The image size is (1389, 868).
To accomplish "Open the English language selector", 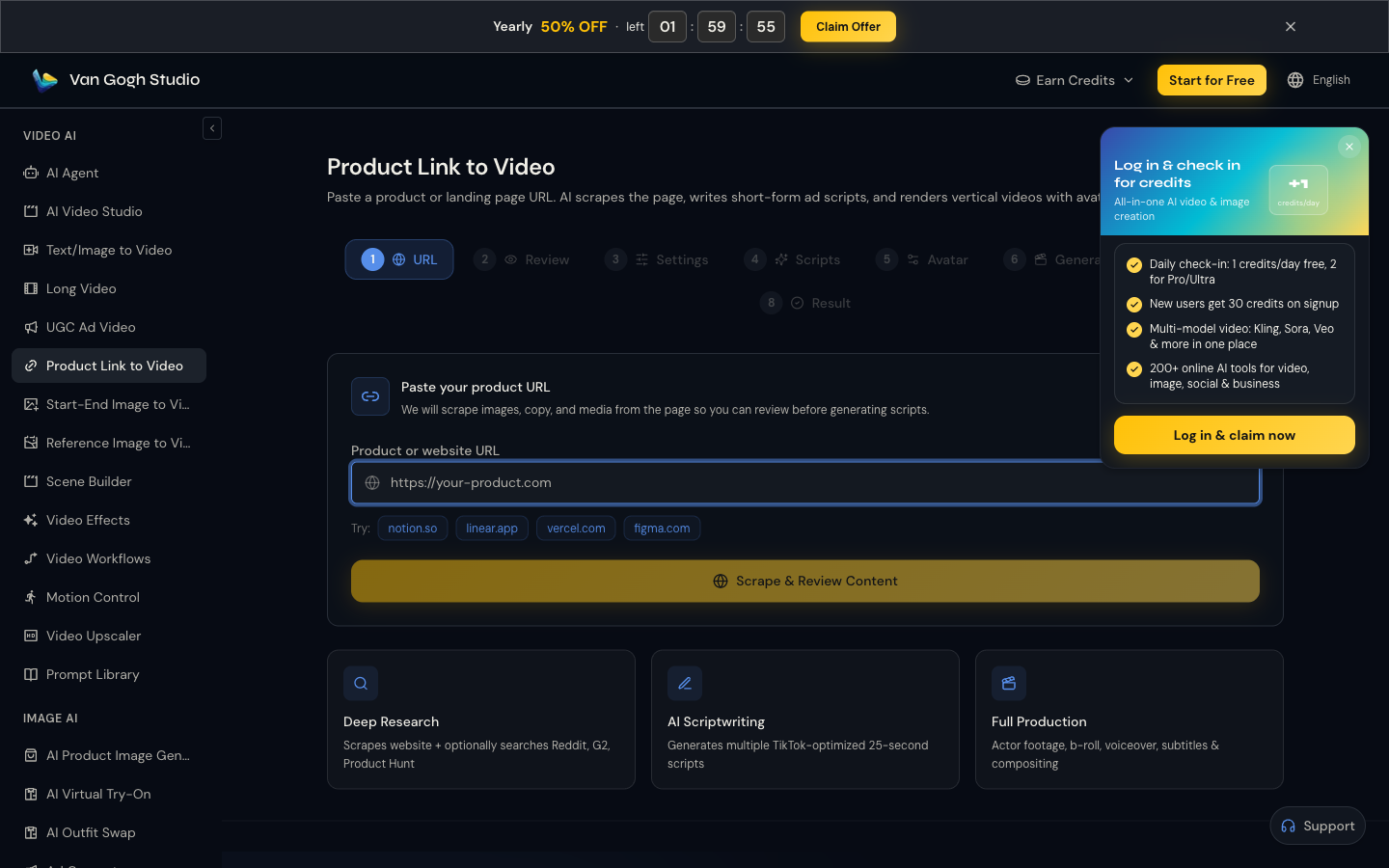I will pos(1319,80).
